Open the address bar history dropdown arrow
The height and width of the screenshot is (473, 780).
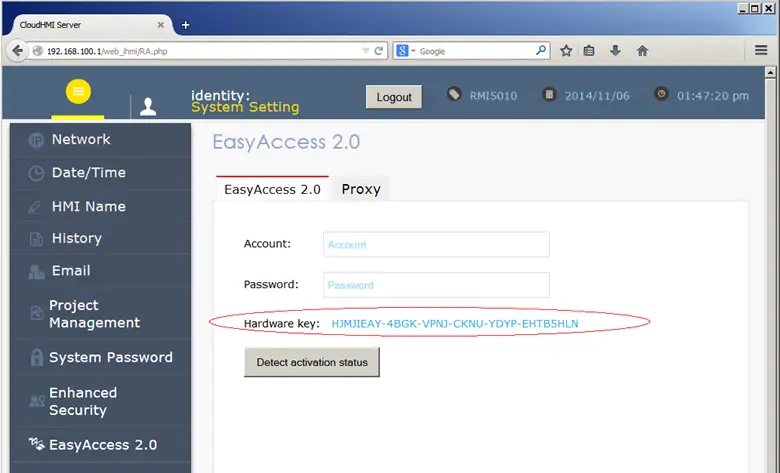click(366, 51)
